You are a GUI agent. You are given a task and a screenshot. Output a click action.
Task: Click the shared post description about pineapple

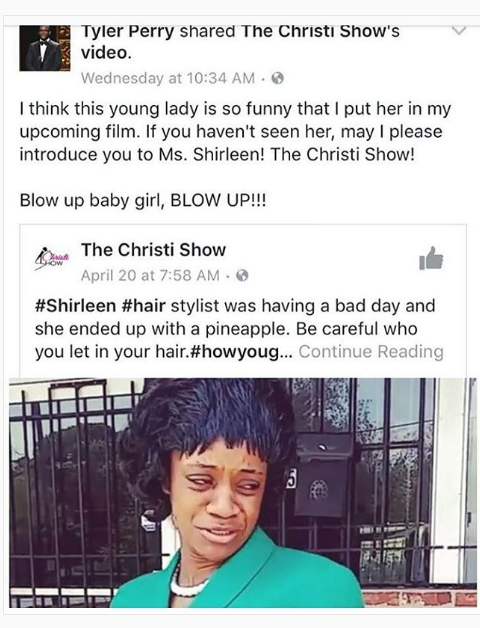(x=239, y=329)
